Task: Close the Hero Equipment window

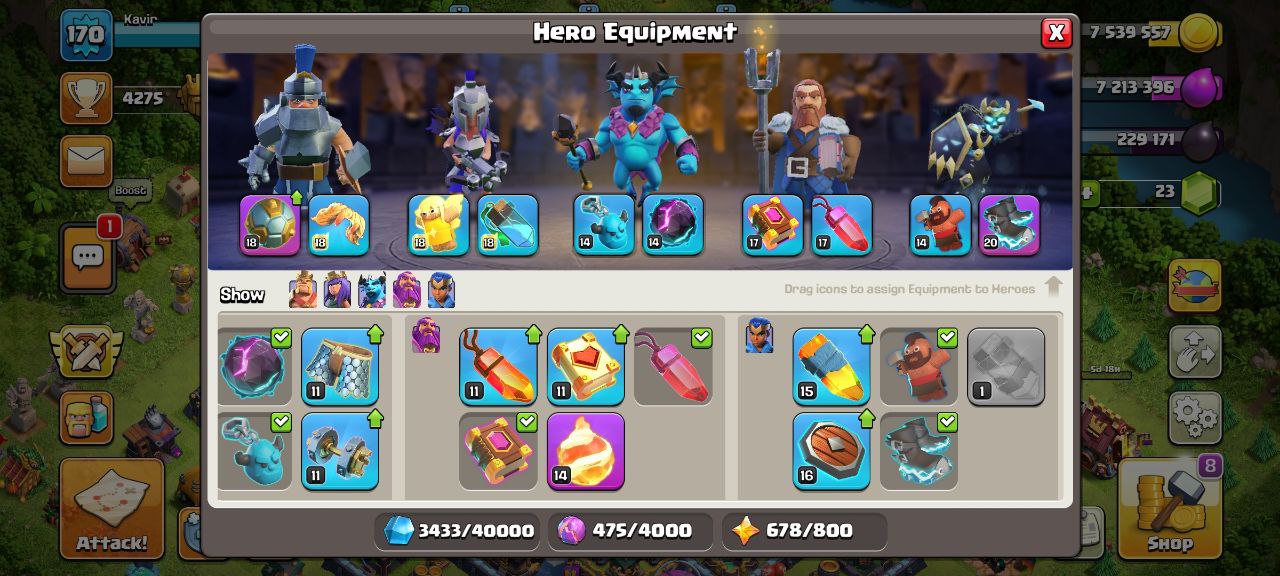Action: click(x=1056, y=33)
